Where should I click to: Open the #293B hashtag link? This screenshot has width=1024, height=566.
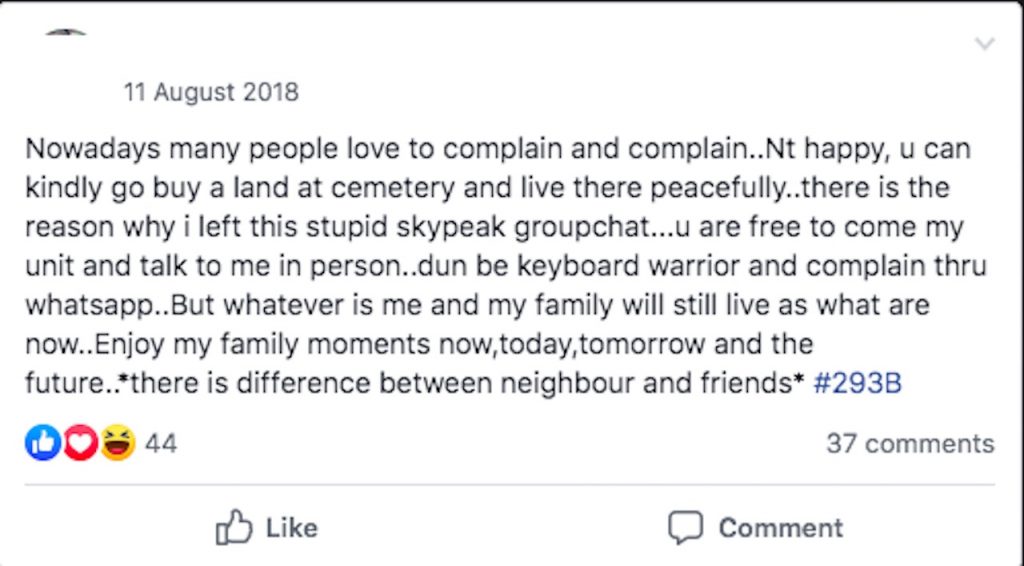(858, 383)
